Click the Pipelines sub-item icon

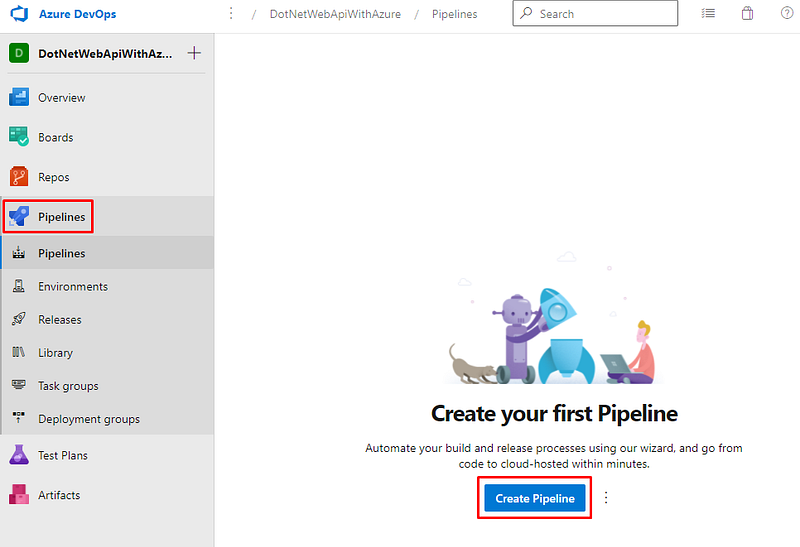coord(19,253)
